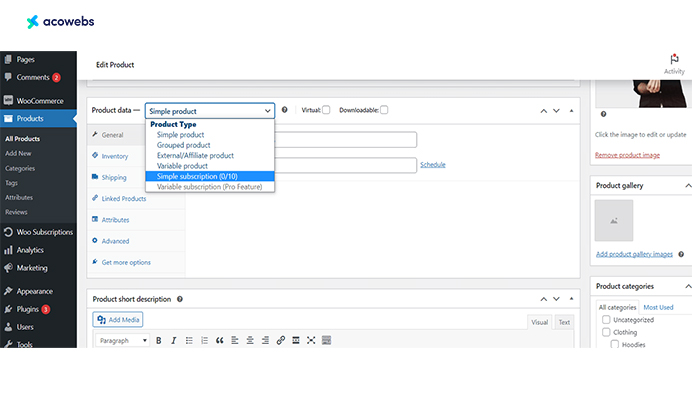Open Get more options tab
Viewport: 692px width, 399px height.
coord(126,262)
